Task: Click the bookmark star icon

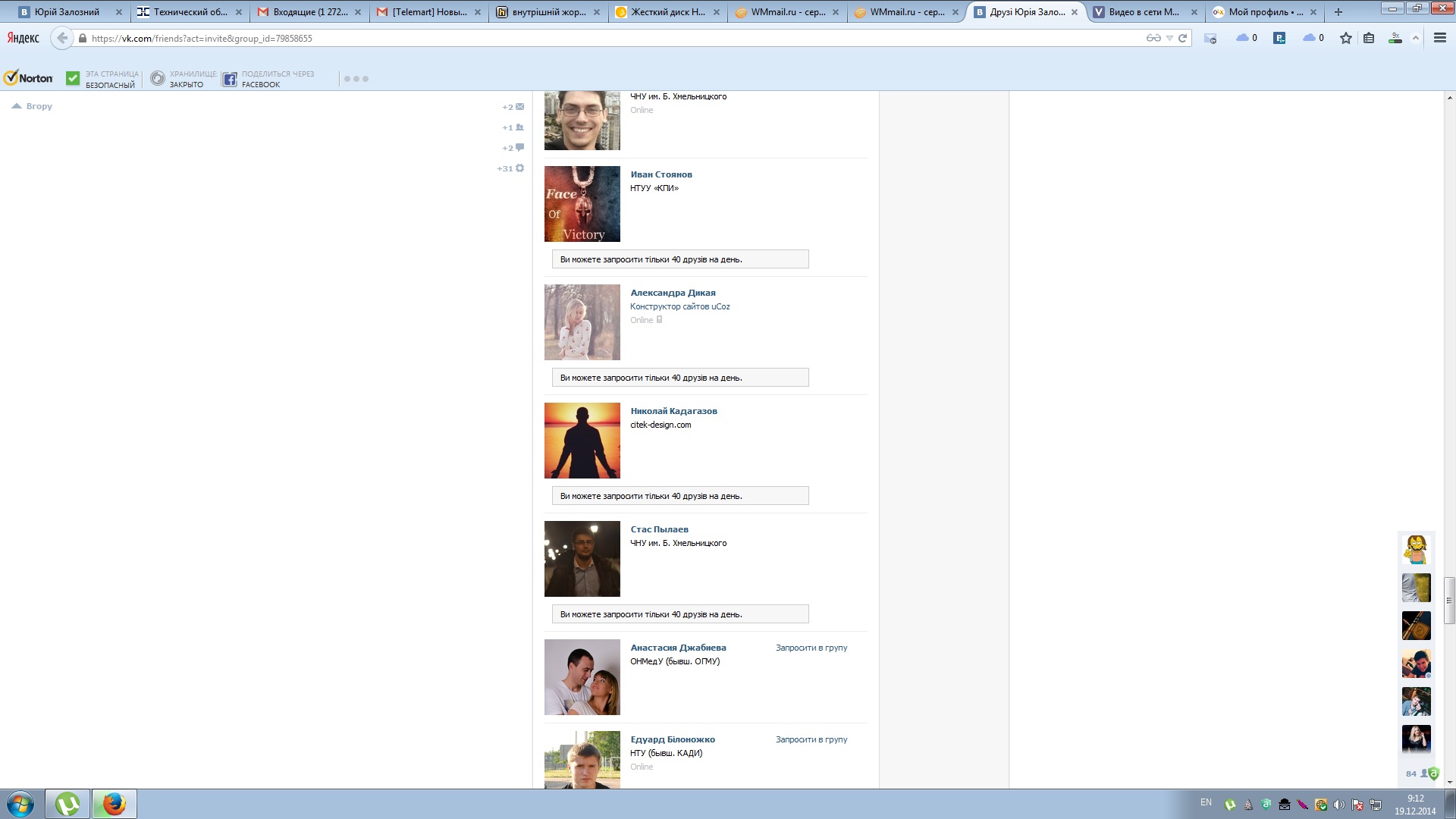Action: pos(1345,38)
